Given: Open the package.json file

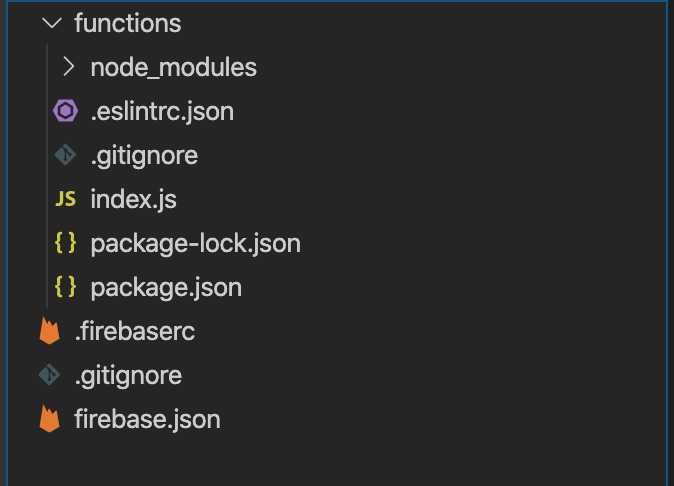Looking at the screenshot, I should coord(166,288).
